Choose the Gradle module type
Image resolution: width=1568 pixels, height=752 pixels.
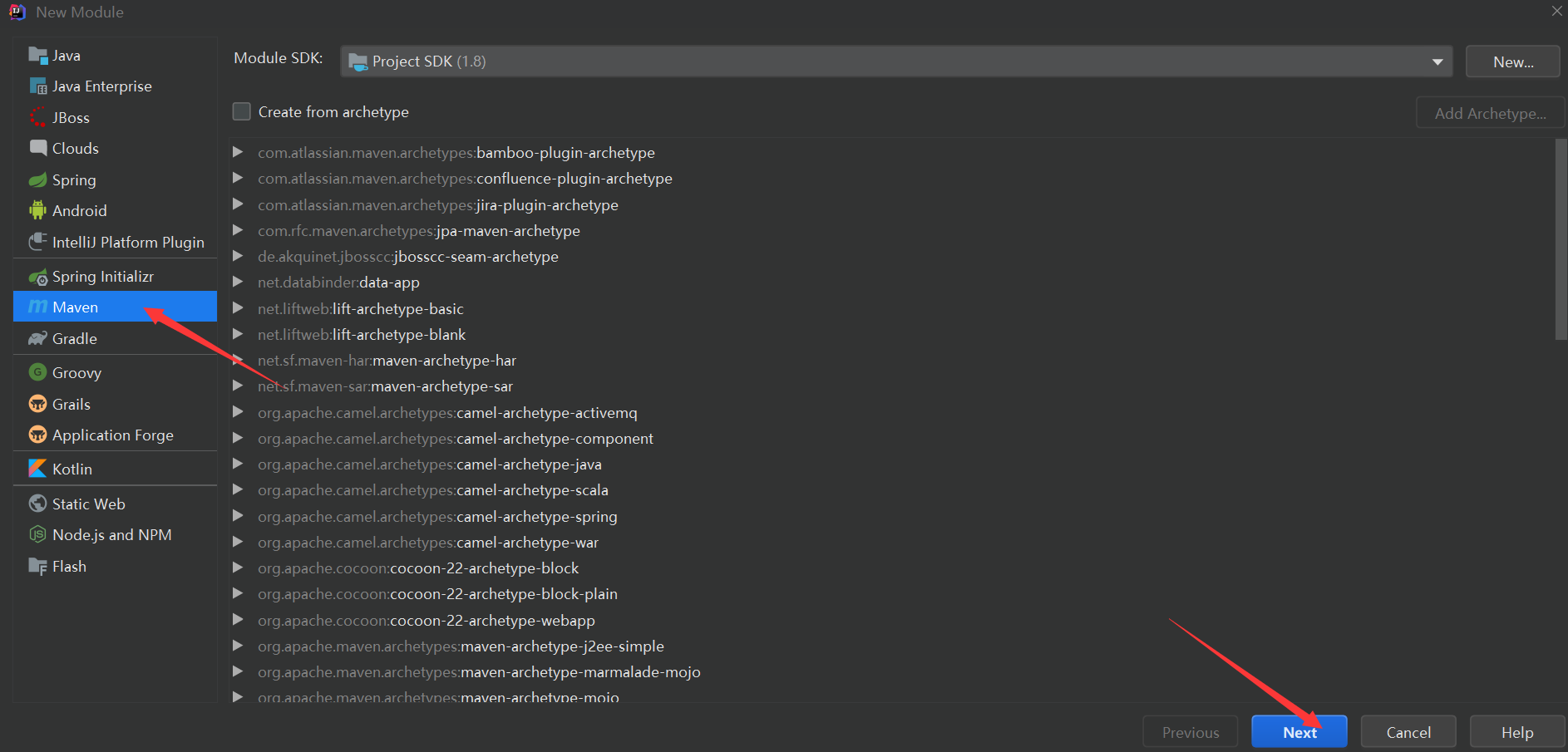pyautogui.click(x=115, y=338)
